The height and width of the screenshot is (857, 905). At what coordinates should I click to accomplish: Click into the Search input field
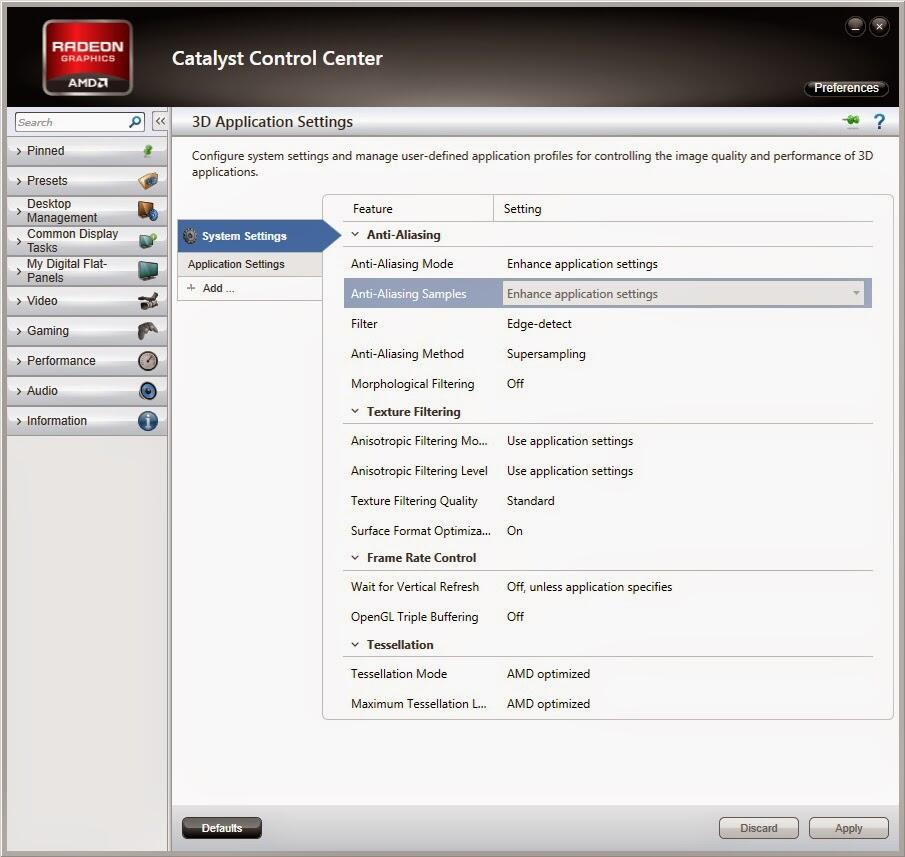(x=70, y=122)
